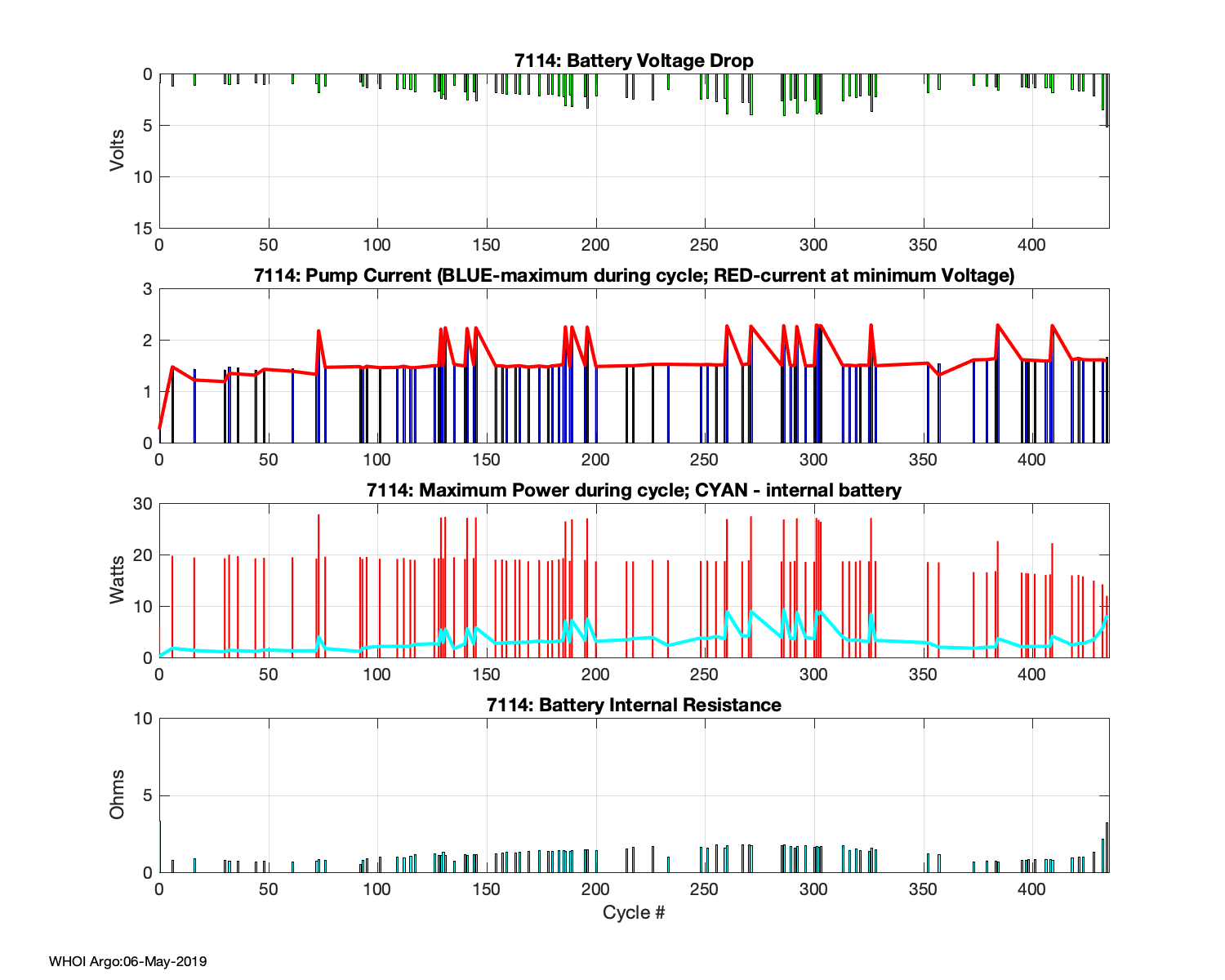Click the Cycle # x-axis label
The width and height of the screenshot is (1225, 980).
(x=634, y=912)
